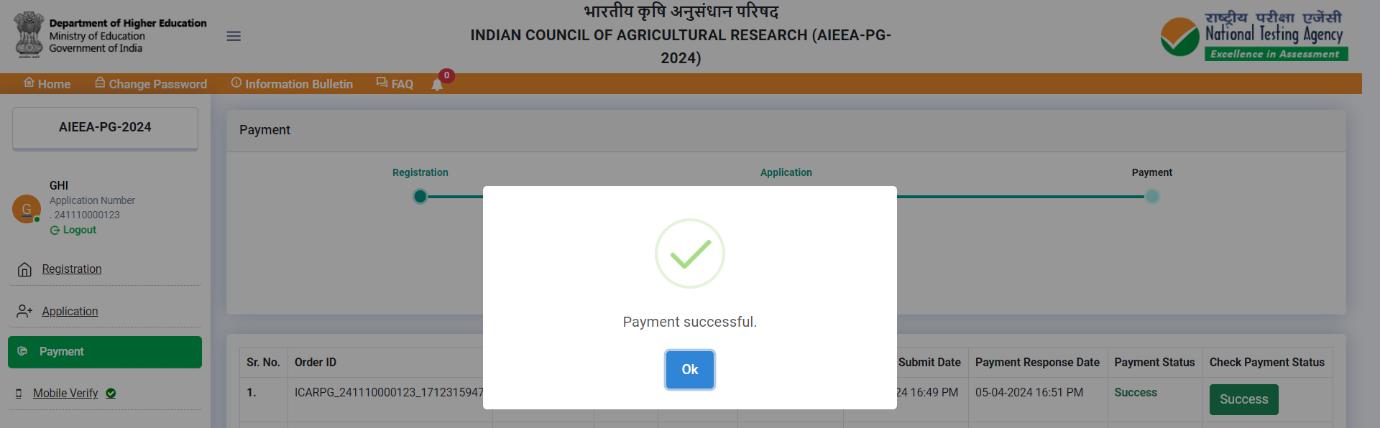Click the green Success status button
This screenshot has width=1380, height=428.
pyautogui.click(x=1244, y=399)
